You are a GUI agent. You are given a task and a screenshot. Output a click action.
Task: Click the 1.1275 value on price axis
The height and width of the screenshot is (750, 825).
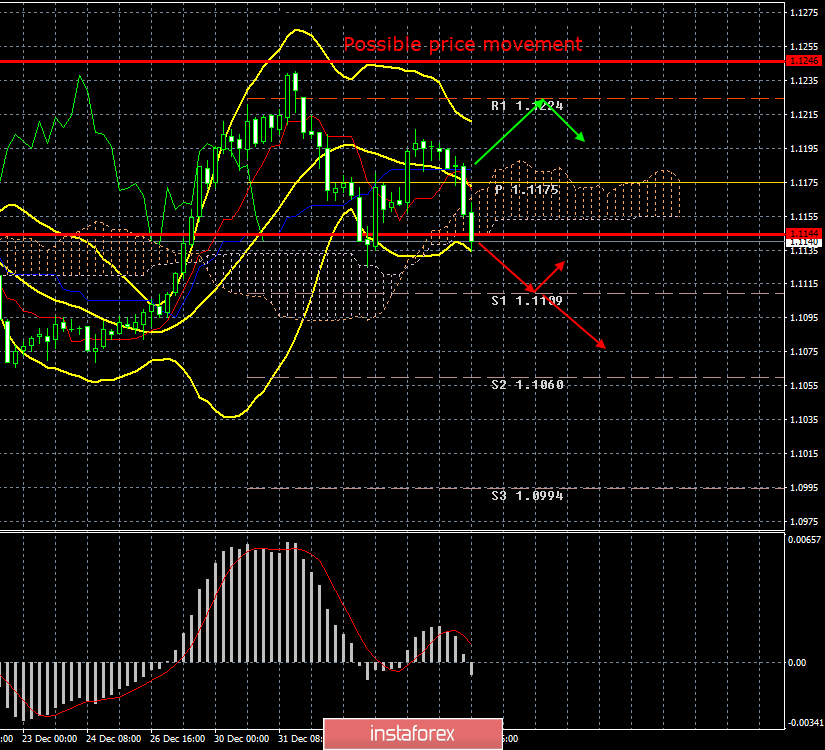coord(804,13)
